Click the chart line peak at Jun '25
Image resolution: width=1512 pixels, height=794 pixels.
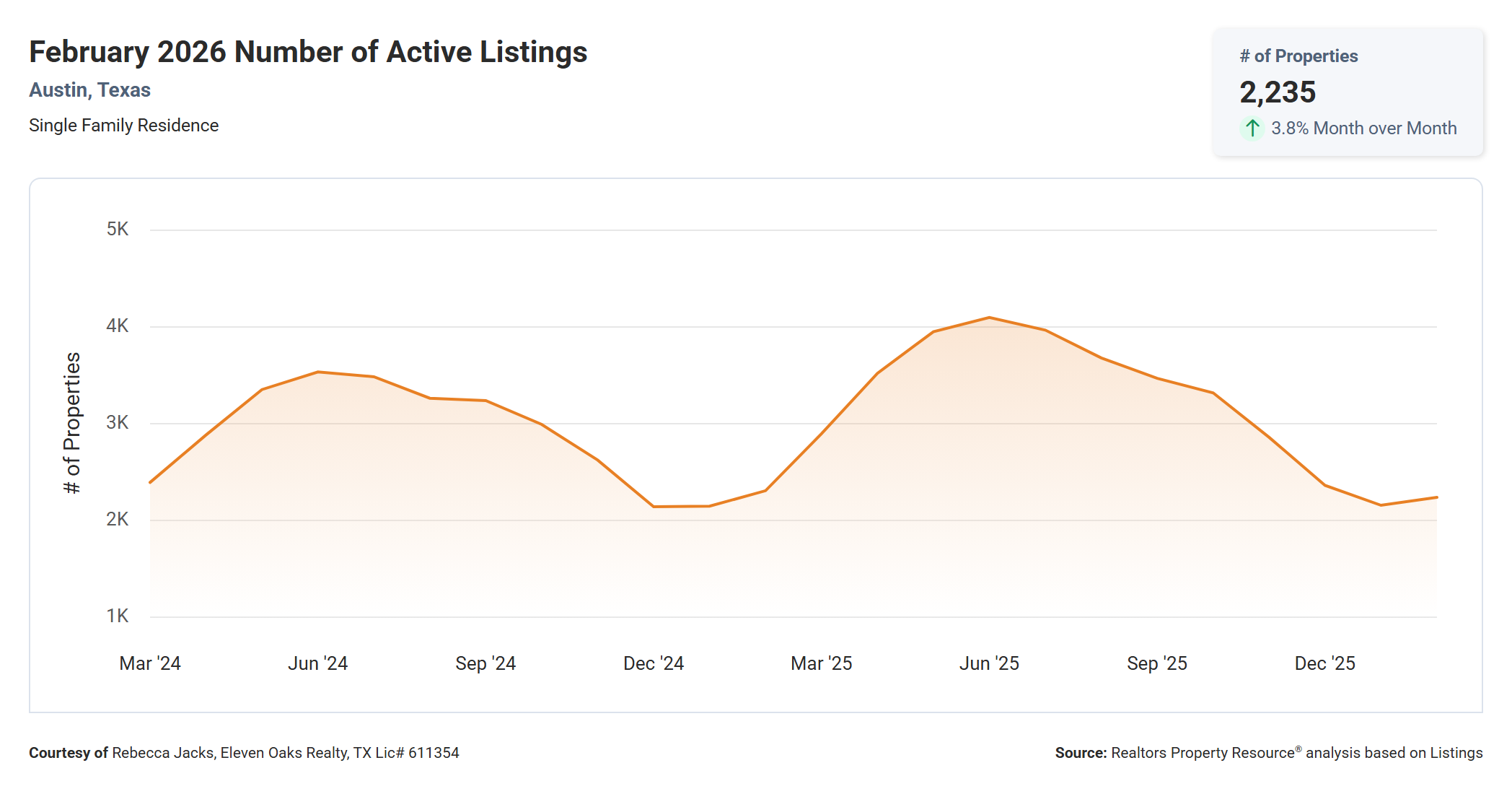[x=989, y=318]
